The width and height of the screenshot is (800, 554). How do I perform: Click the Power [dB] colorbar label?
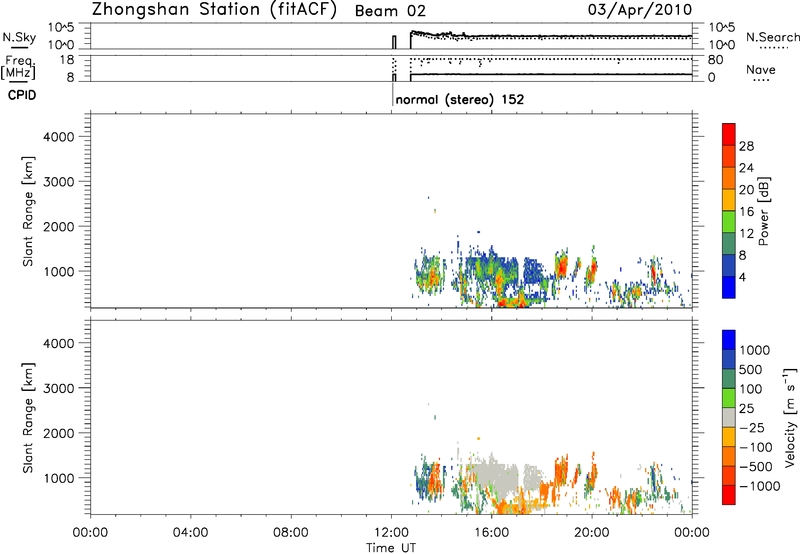point(763,211)
